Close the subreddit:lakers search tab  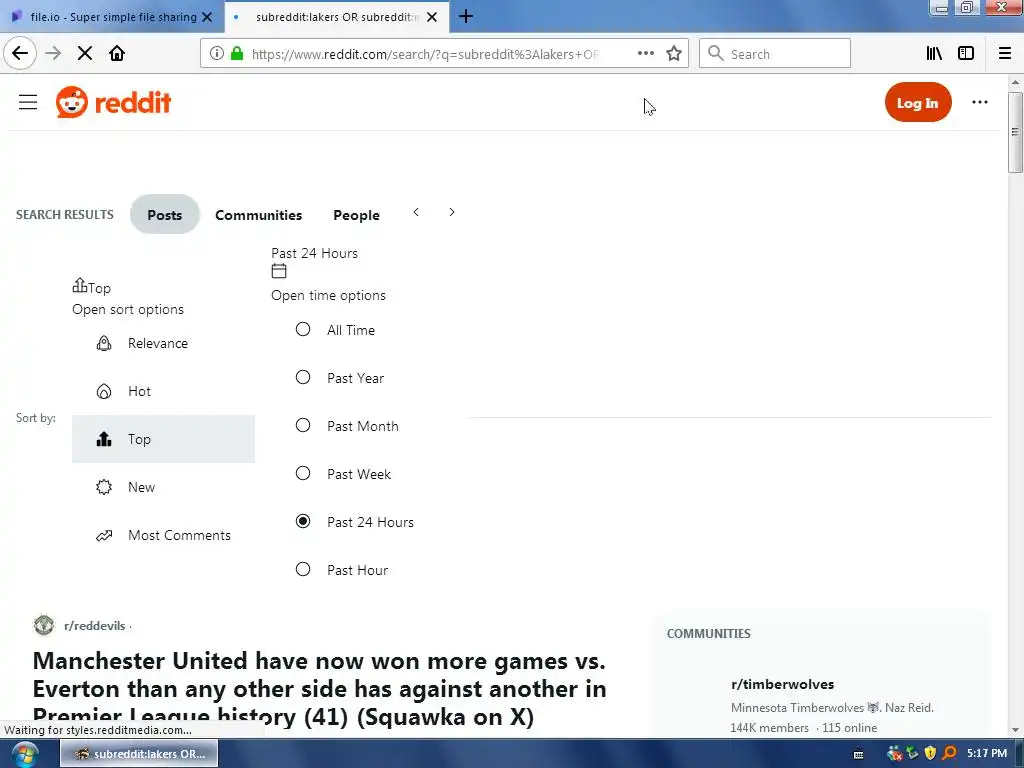click(432, 17)
